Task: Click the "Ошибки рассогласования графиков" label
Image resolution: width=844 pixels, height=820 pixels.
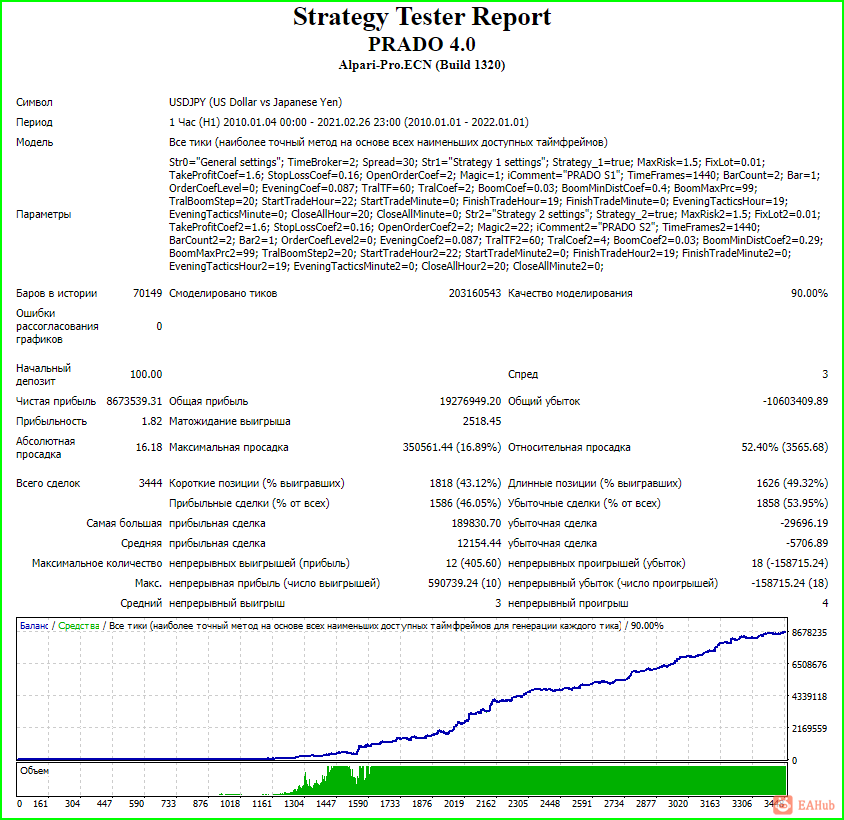Action: 57,326
